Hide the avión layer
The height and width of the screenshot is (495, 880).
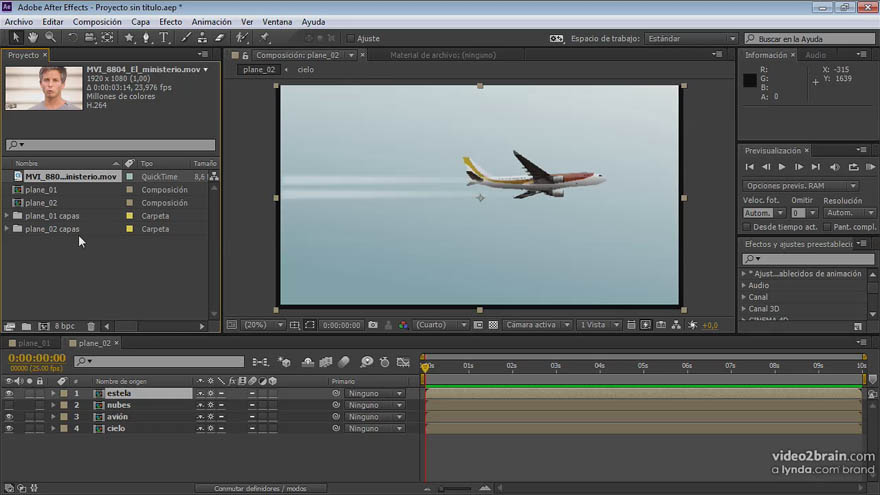9,417
